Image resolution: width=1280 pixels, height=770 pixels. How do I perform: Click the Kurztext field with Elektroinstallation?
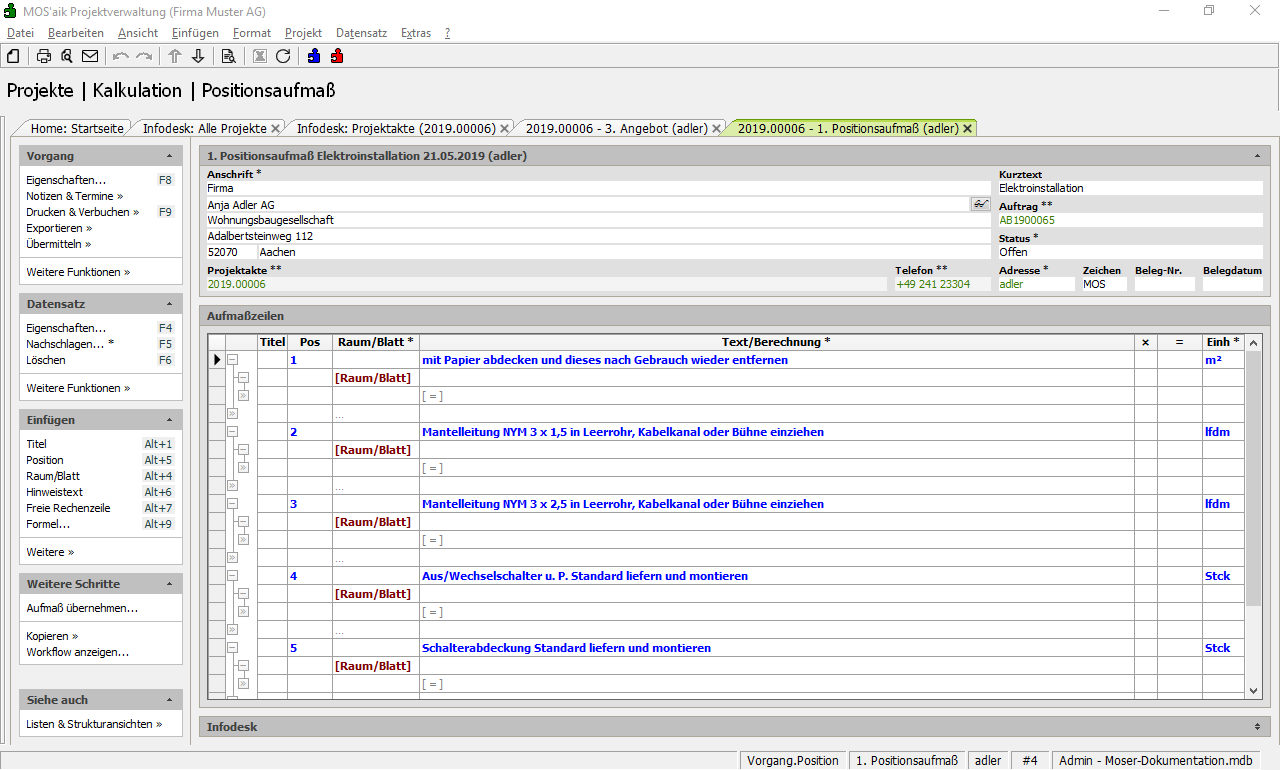1130,188
